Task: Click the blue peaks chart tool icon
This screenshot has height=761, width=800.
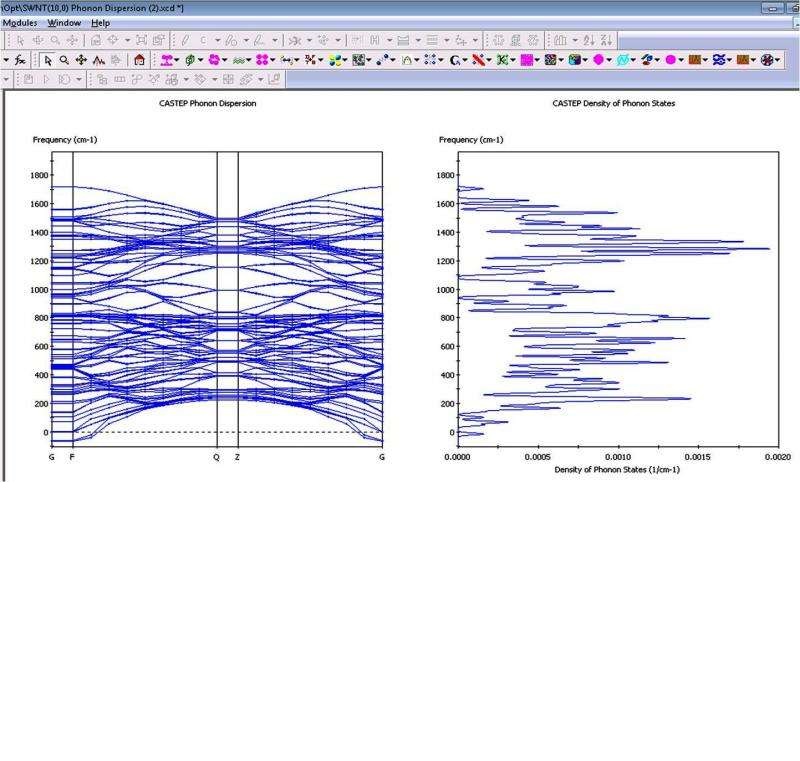Action: [99, 60]
